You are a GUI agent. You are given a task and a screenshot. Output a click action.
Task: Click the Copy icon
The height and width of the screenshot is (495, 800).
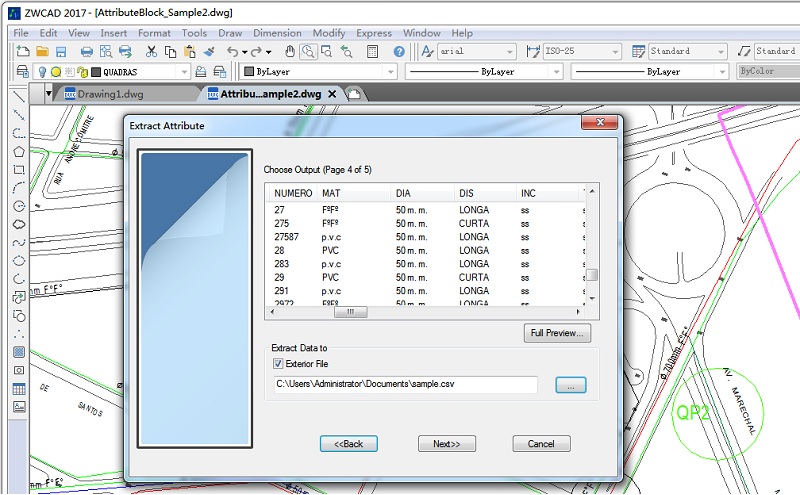click(x=170, y=51)
